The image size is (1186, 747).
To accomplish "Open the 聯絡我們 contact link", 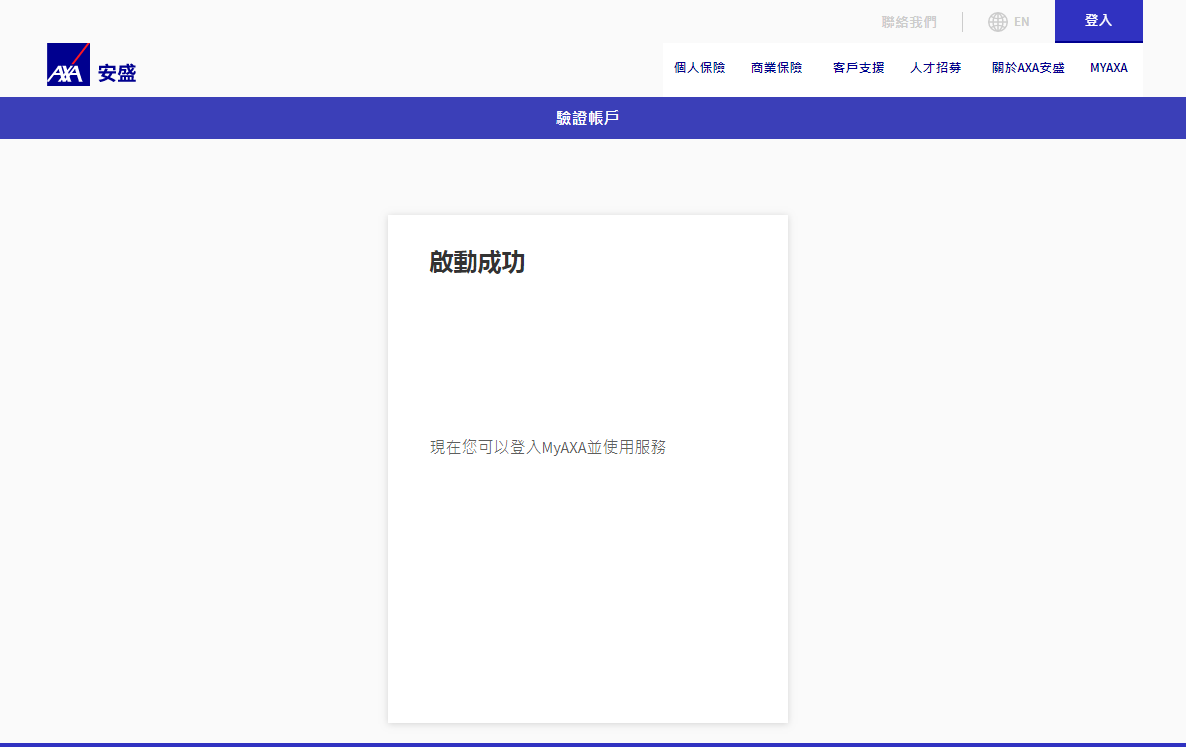I will pyautogui.click(x=908, y=22).
